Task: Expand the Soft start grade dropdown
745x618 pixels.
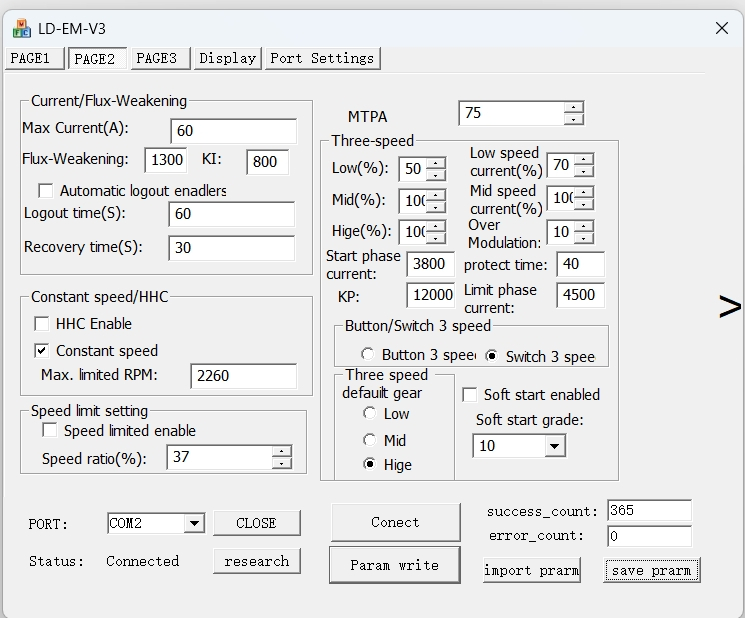Action: pyautogui.click(x=554, y=446)
